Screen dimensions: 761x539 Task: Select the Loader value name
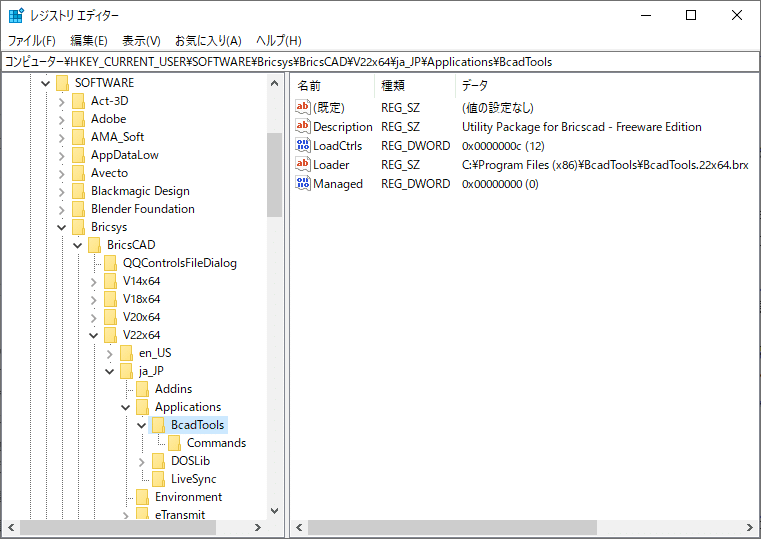tap(331, 165)
